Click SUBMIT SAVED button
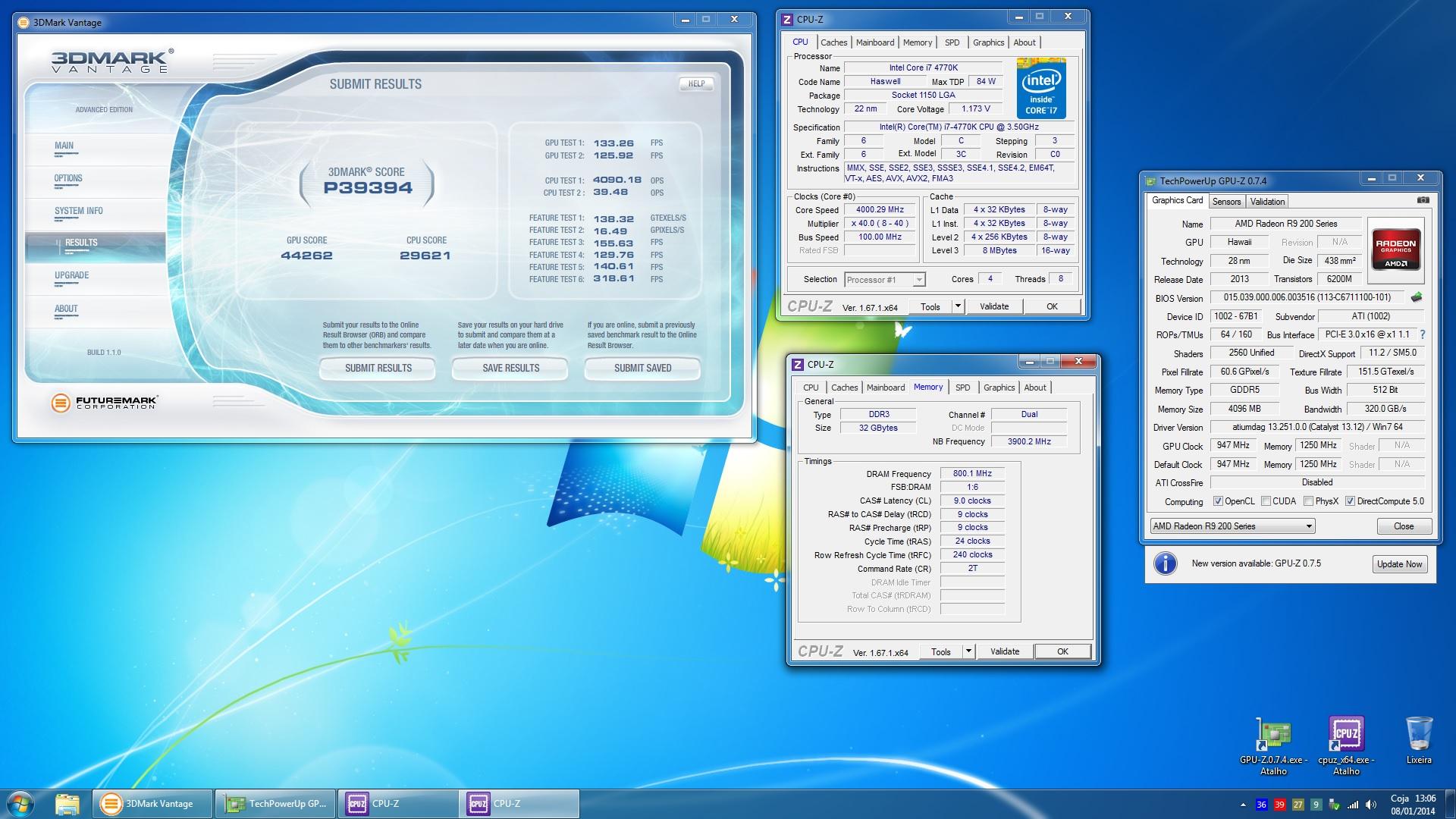Image resolution: width=1456 pixels, height=819 pixels. click(x=642, y=369)
